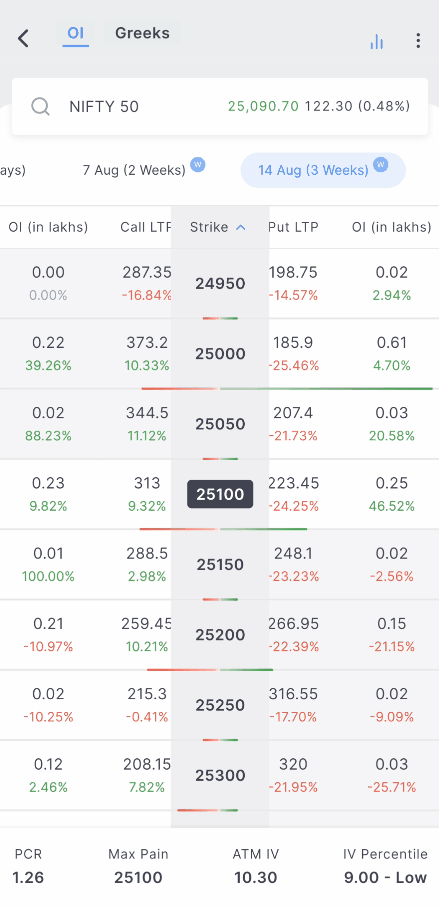The height and width of the screenshot is (908, 439).
Task: Switch to the Greeks tab
Action: [142, 33]
